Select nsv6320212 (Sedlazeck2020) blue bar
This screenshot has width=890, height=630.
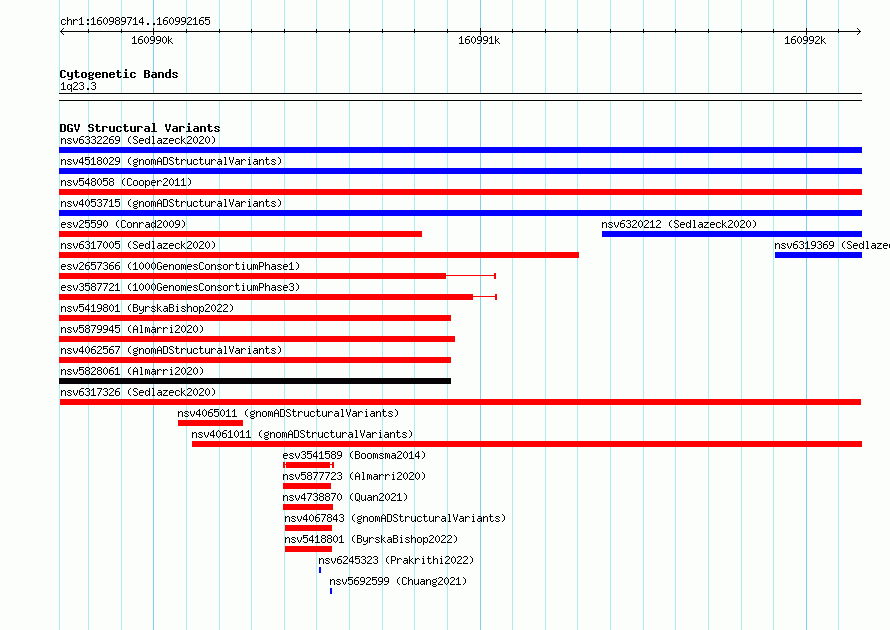(x=732, y=234)
